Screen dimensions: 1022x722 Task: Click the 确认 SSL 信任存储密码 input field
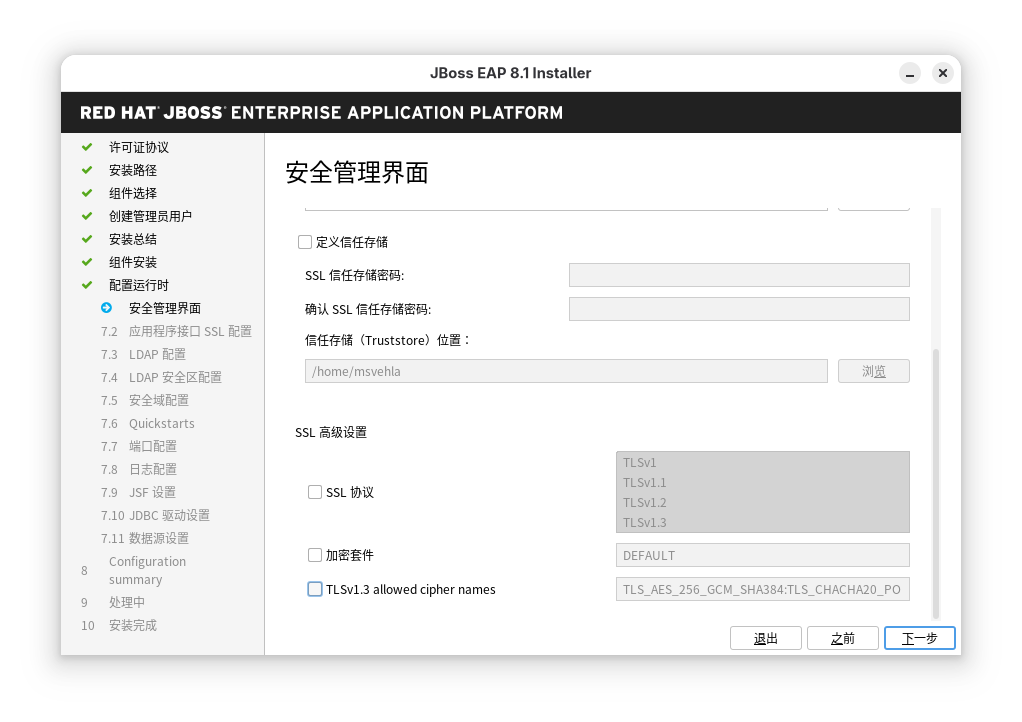[x=739, y=309]
